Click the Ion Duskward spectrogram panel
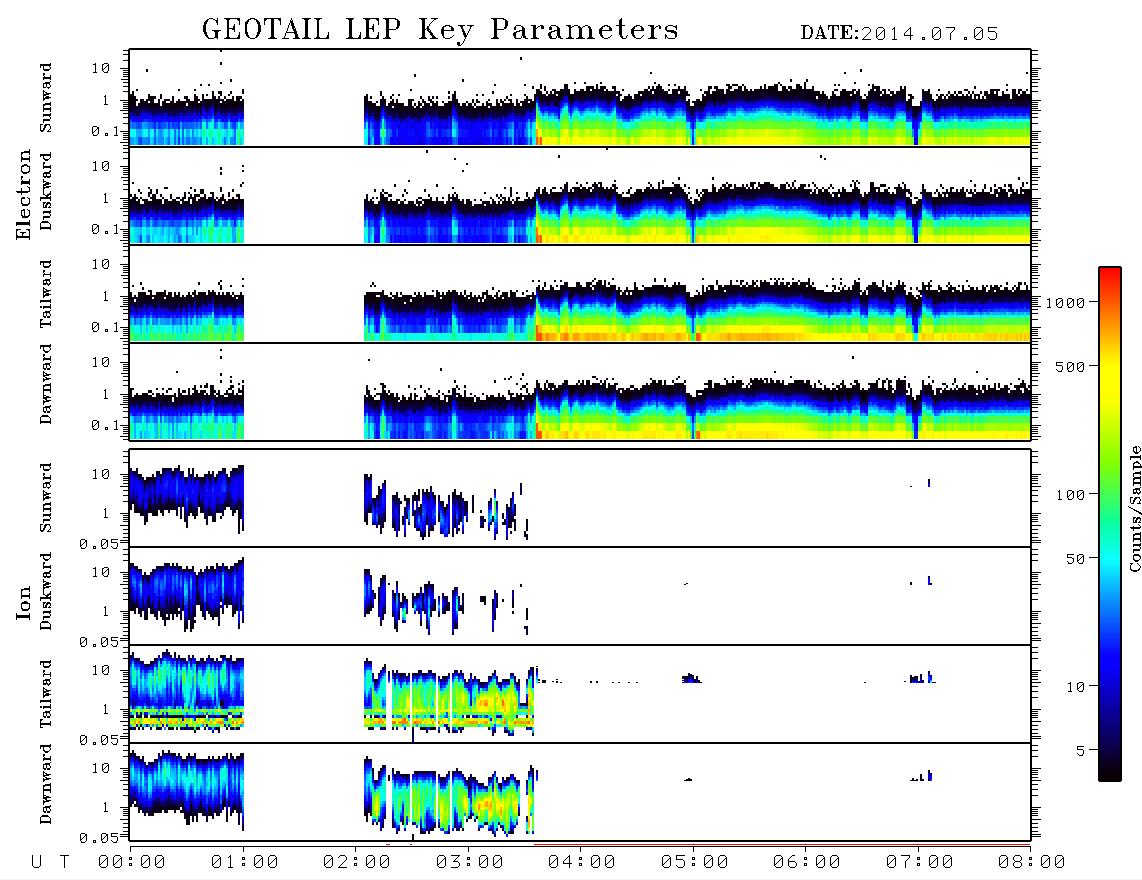Image resolution: width=1142 pixels, height=880 pixels. point(580,596)
